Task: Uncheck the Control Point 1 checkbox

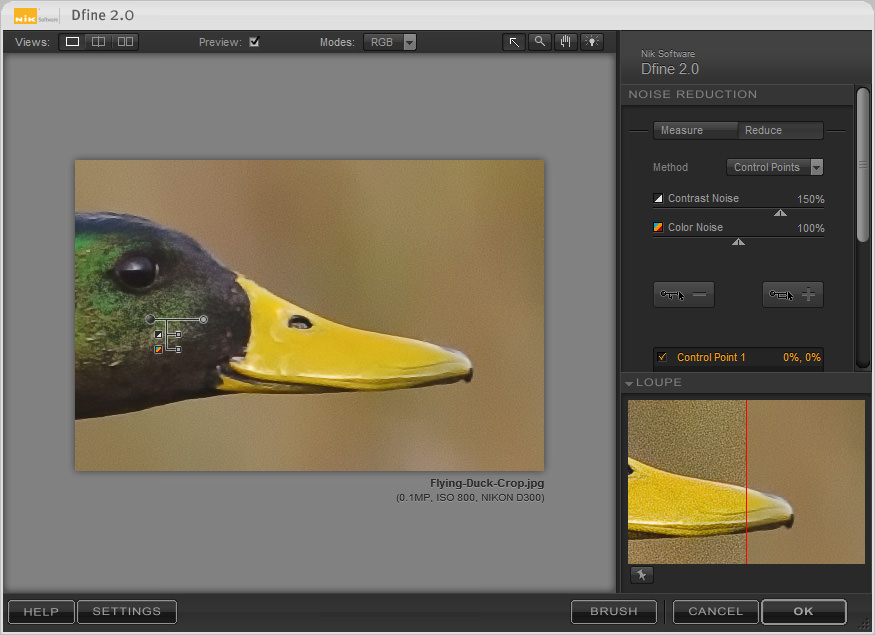Action: 662,357
